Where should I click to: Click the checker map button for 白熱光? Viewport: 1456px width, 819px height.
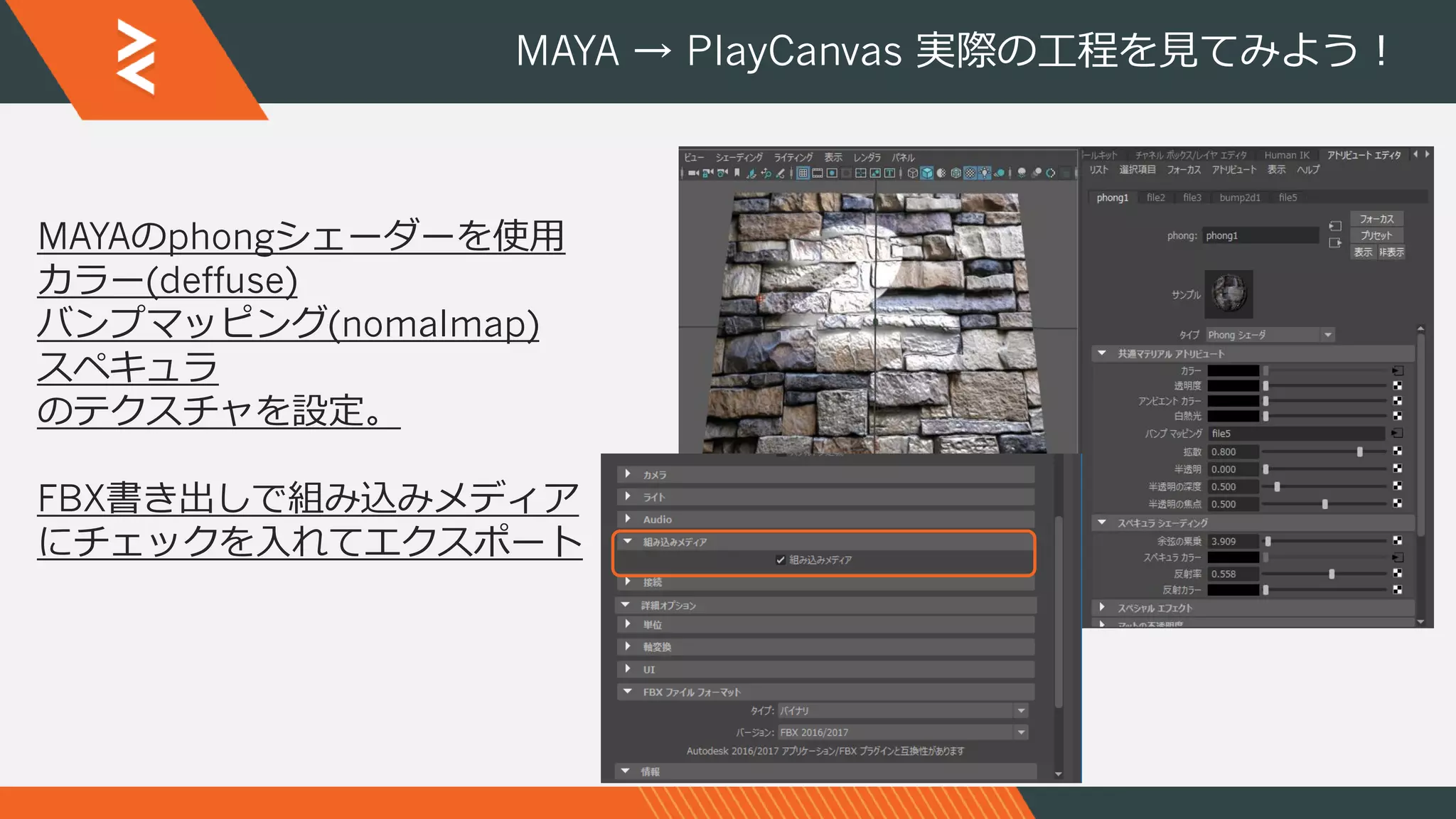1397,416
